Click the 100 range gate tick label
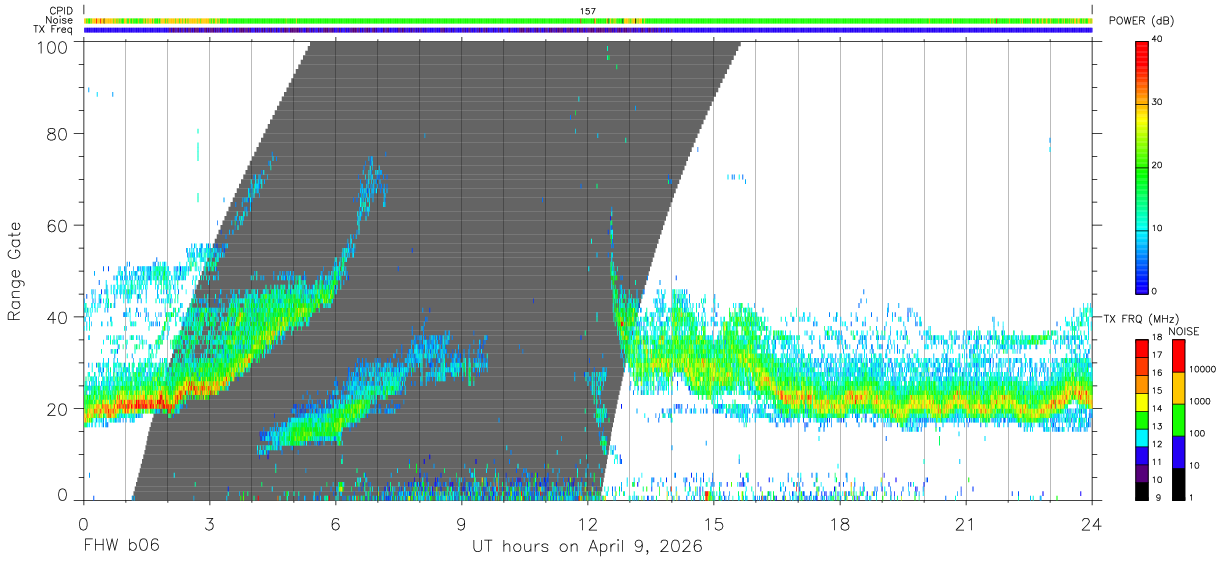1228x567 pixels. [x=54, y=47]
